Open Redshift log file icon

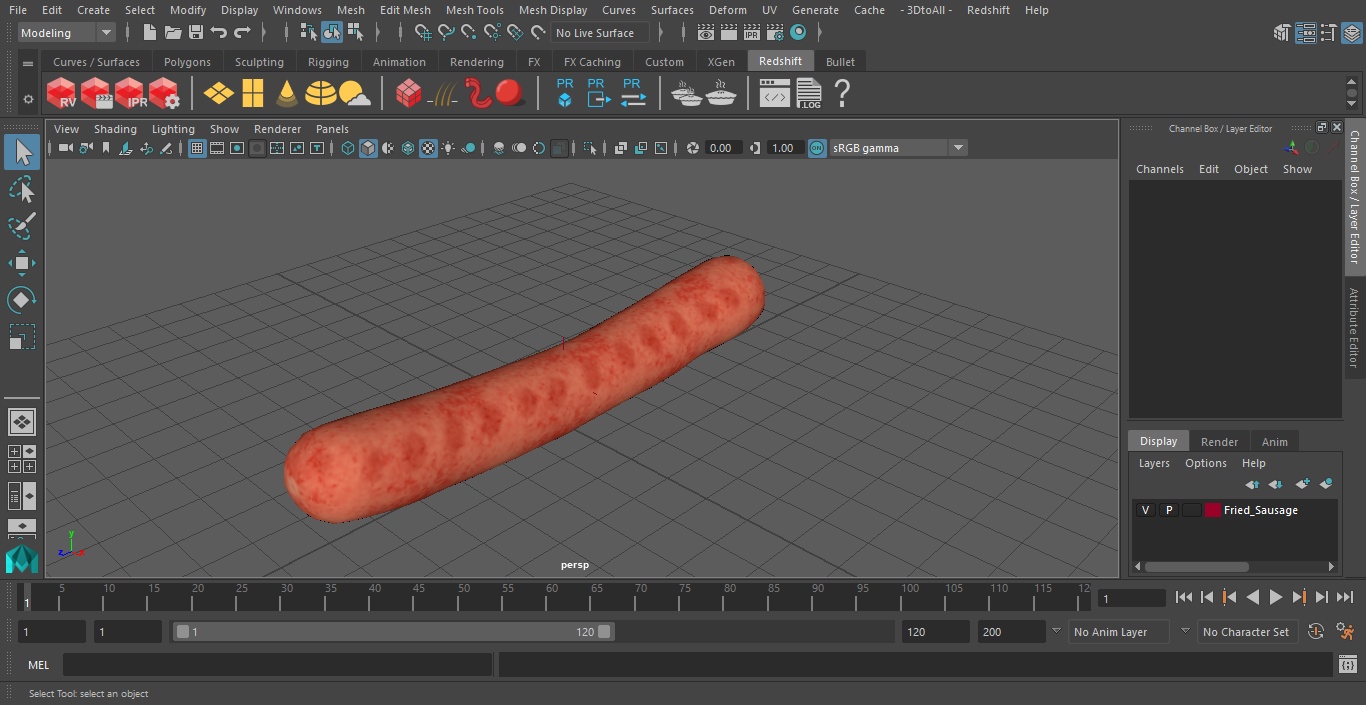coord(808,94)
